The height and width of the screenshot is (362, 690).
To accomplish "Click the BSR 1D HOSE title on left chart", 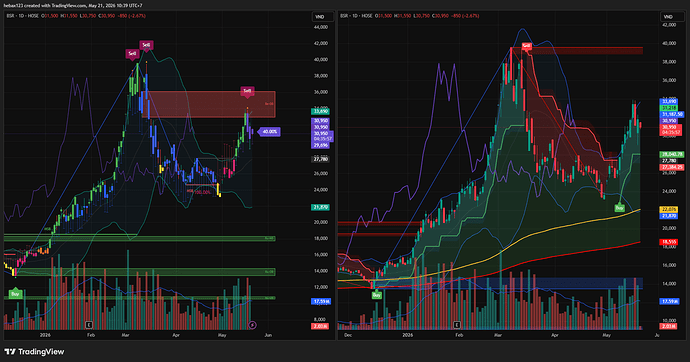I will tap(23, 16).
